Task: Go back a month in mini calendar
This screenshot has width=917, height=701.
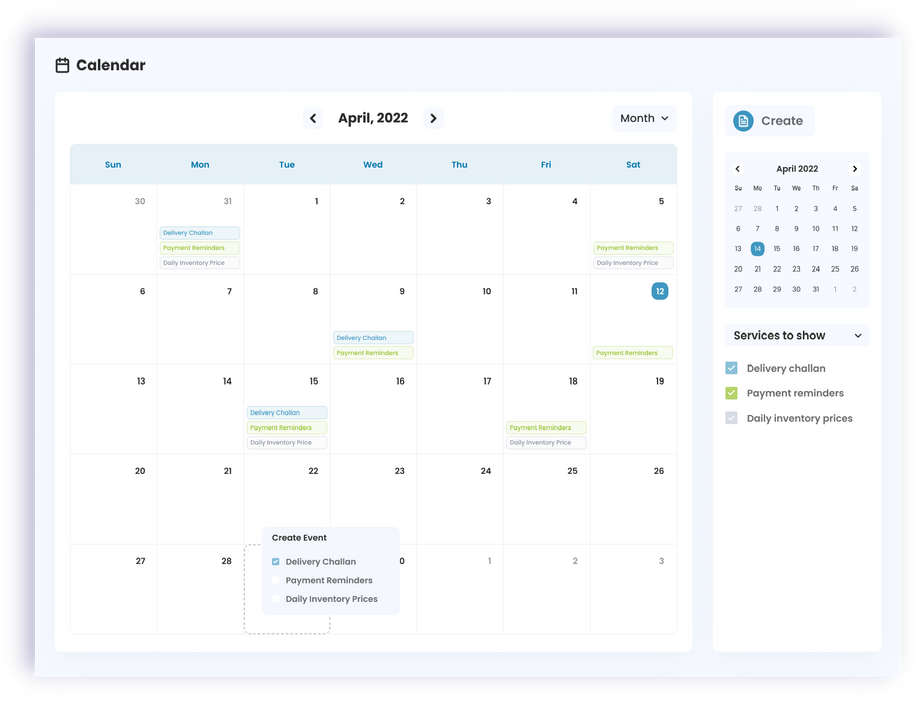Action: [738, 169]
